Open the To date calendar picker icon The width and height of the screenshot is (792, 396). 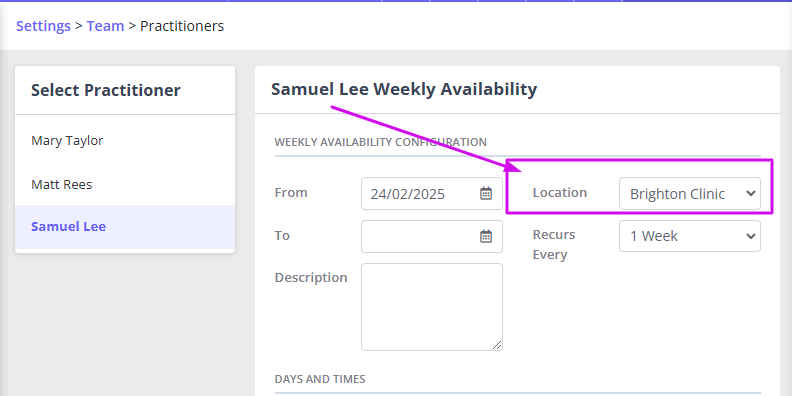(486, 236)
